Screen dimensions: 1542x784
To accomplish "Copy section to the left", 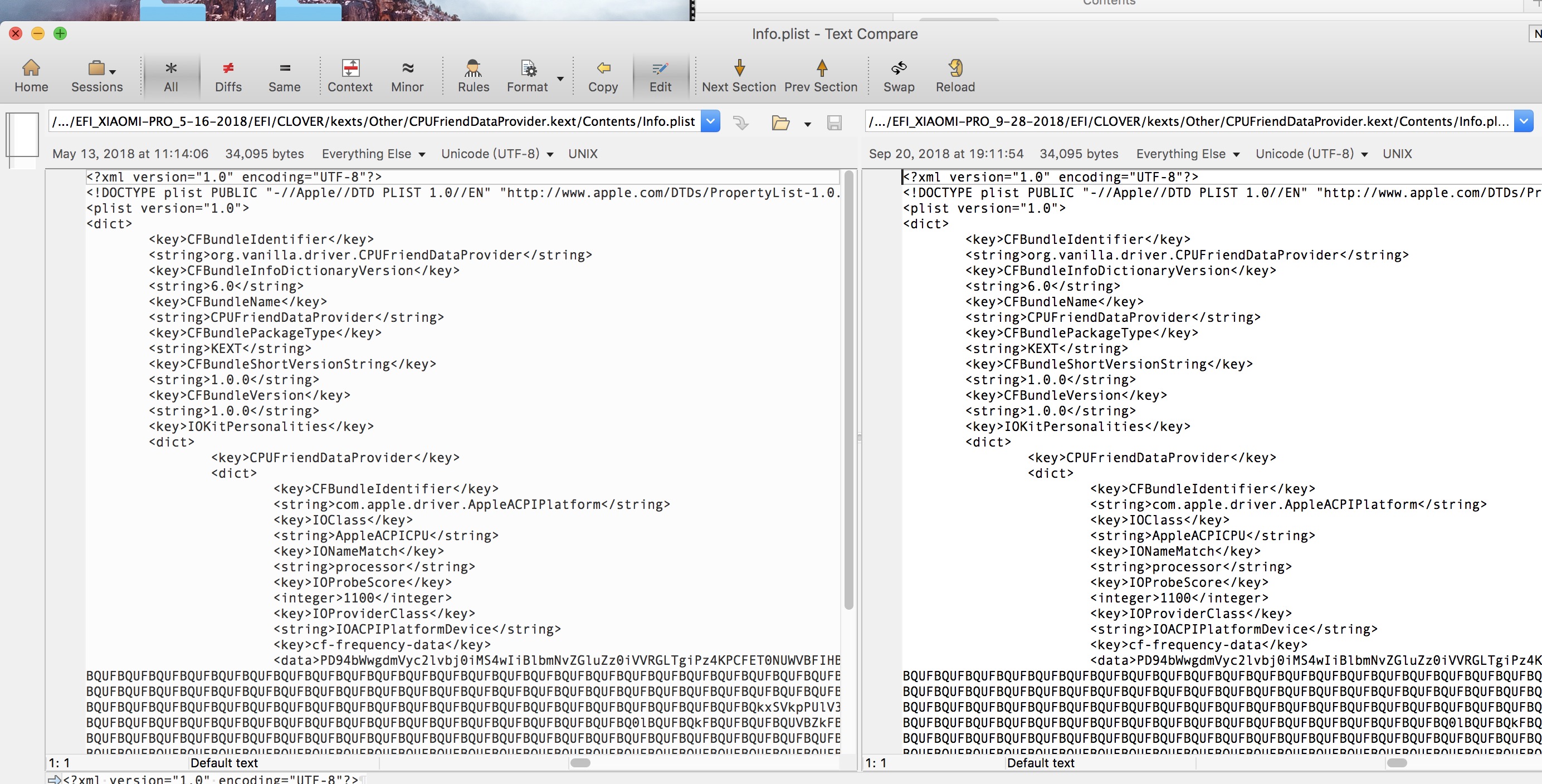I will (x=603, y=76).
